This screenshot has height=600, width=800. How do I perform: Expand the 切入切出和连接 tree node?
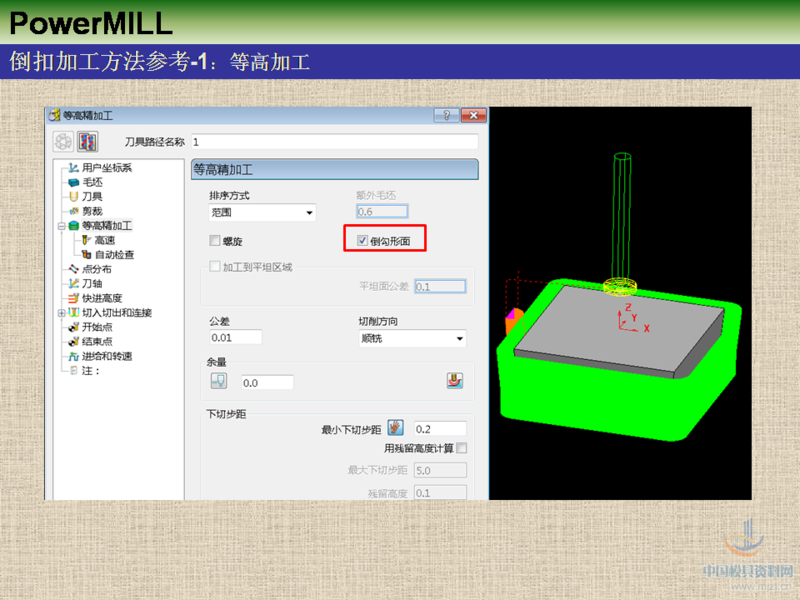pyautogui.click(x=62, y=313)
